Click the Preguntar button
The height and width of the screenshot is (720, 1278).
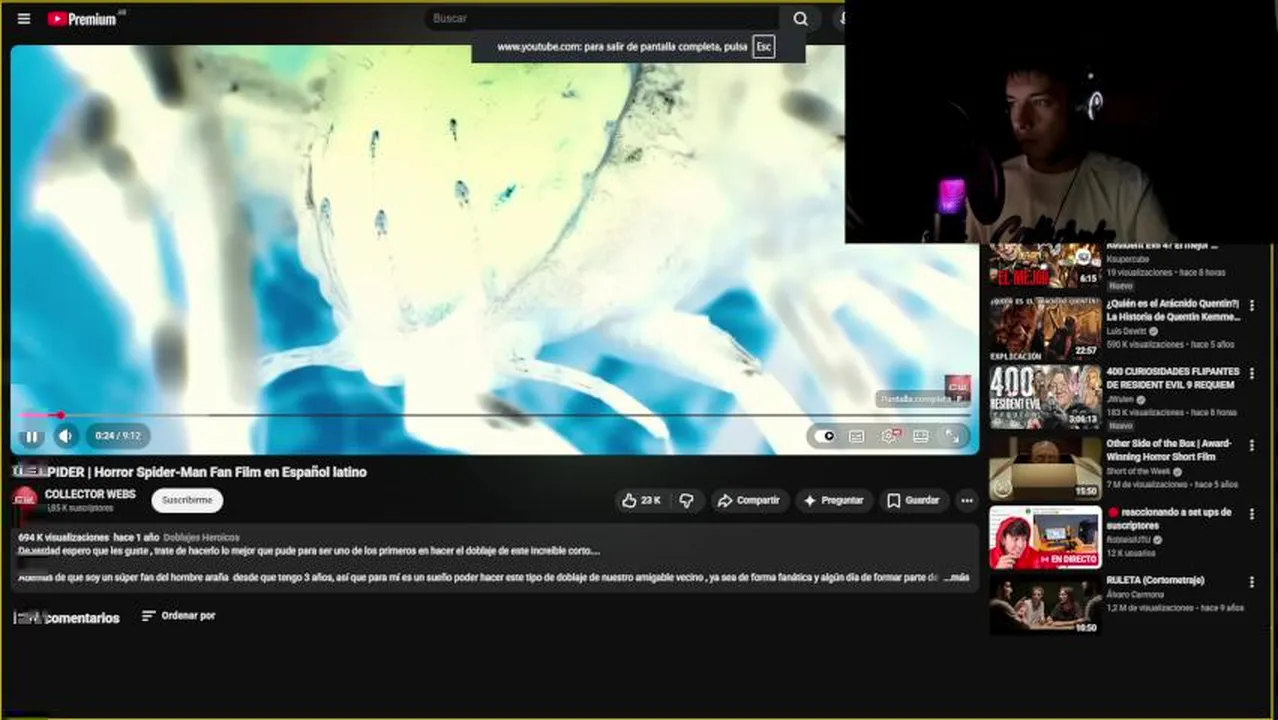[833, 500]
